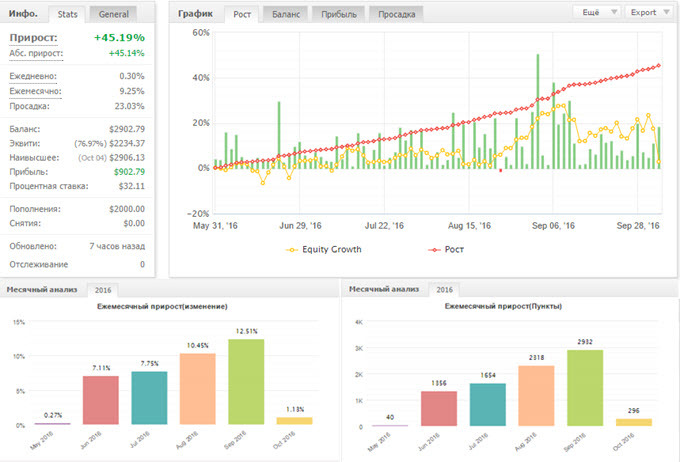Screen dimensions: 680x462
Task: Switch to the Баланс chart tab
Action: click(x=286, y=14)
